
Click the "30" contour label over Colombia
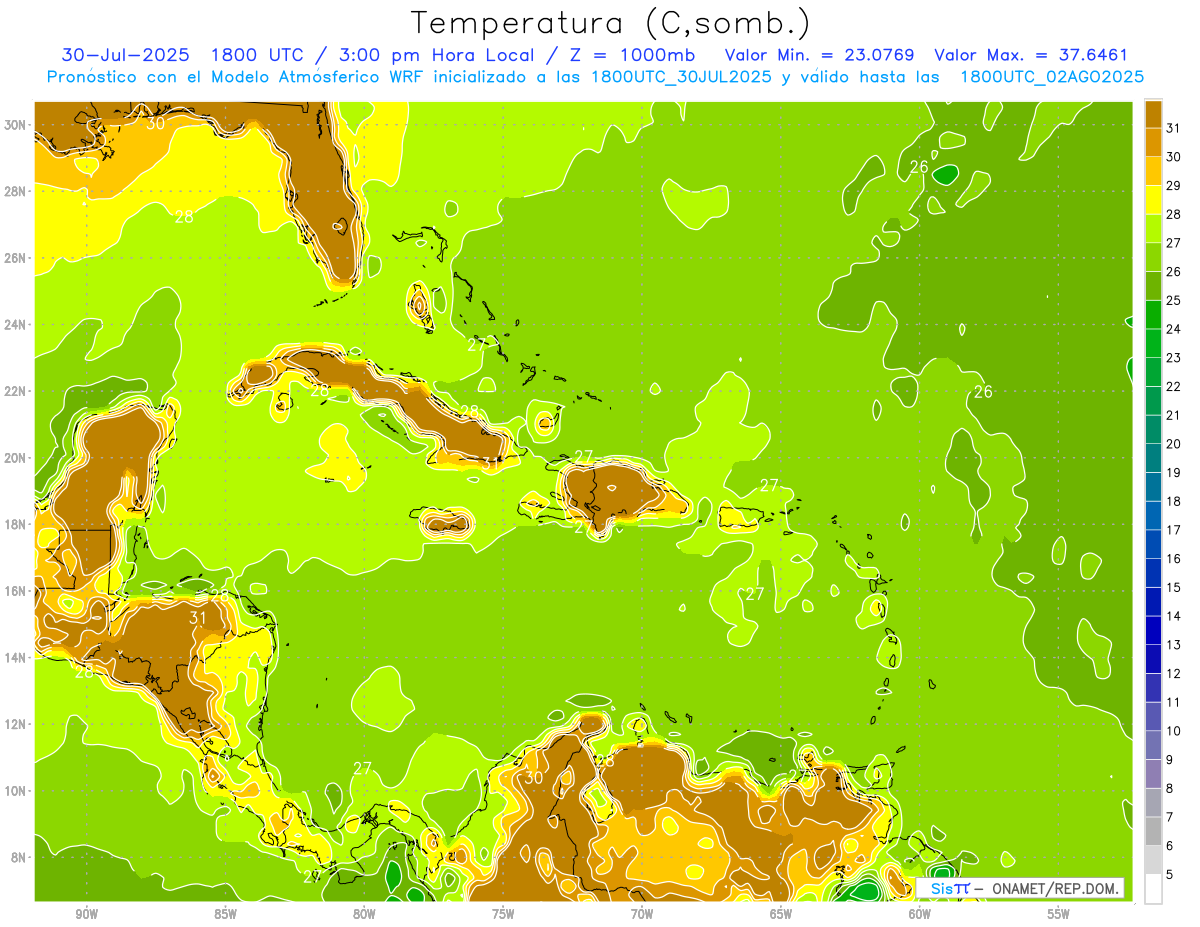pos(534,777)
